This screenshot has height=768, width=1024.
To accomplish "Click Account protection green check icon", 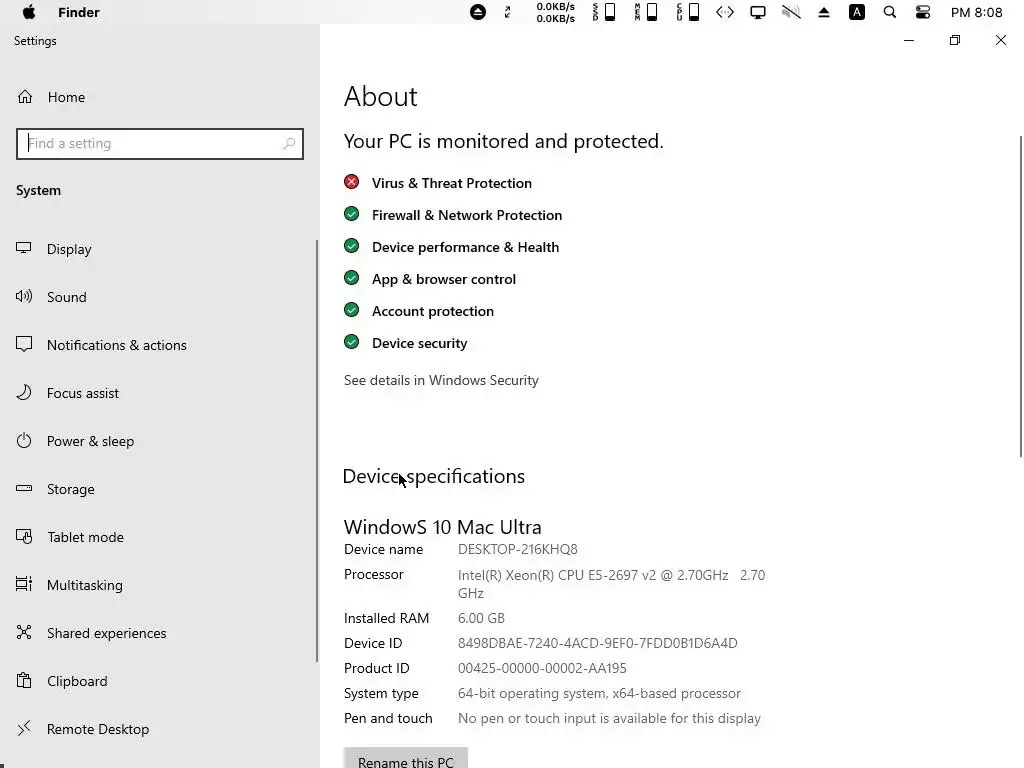I will 351,310.
